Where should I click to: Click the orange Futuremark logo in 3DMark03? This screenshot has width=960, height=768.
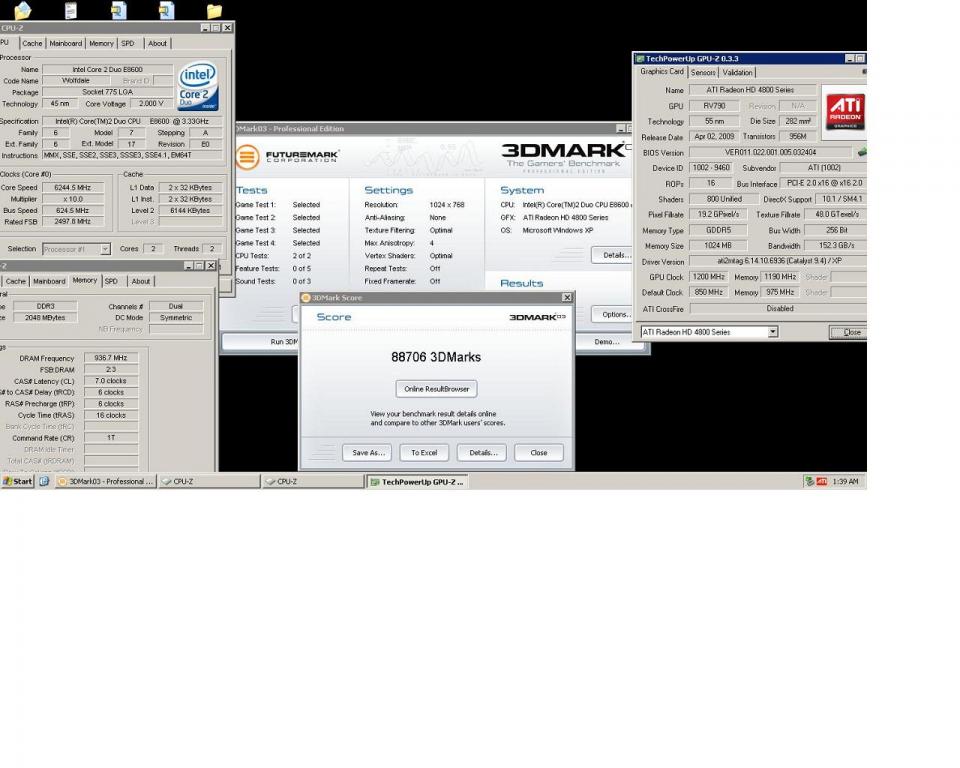247,156
